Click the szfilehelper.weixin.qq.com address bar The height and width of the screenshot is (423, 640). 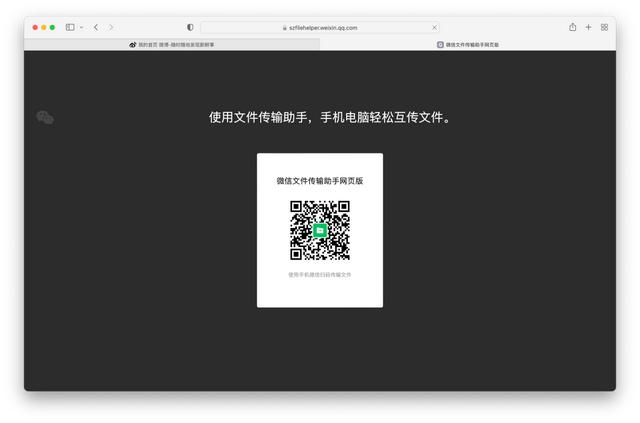pyautogui.click(x=320, y=28)
